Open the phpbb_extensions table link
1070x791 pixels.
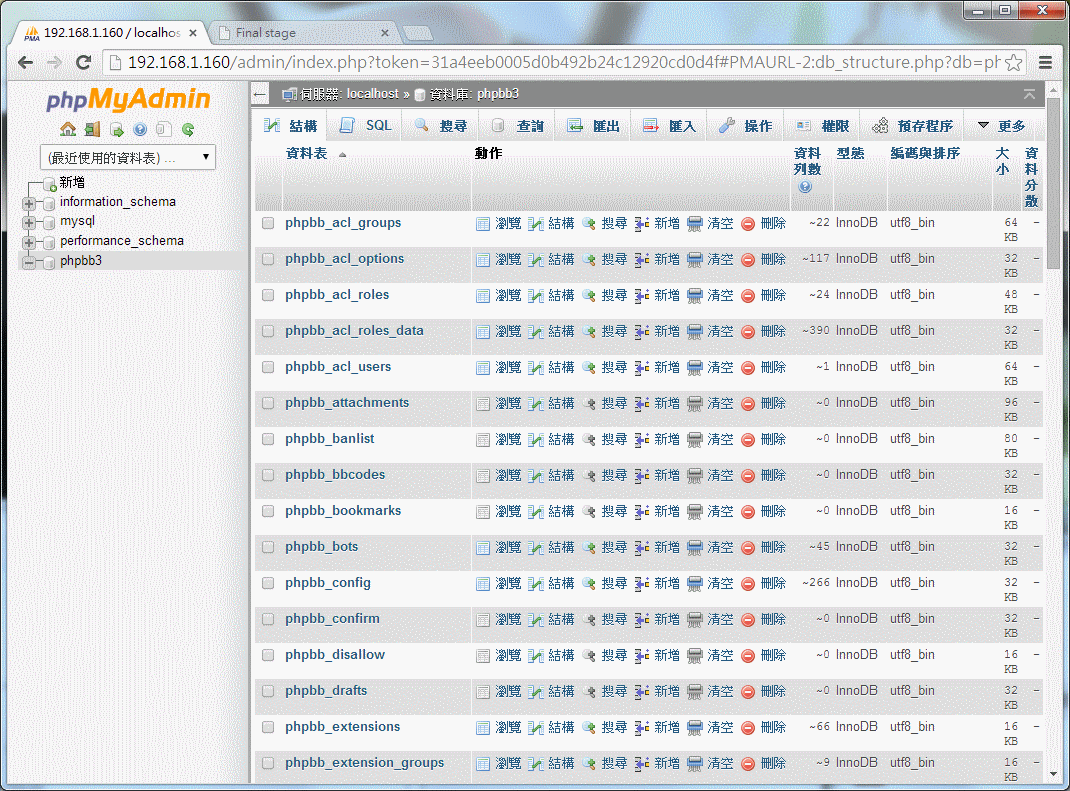(x=343, y=727)
